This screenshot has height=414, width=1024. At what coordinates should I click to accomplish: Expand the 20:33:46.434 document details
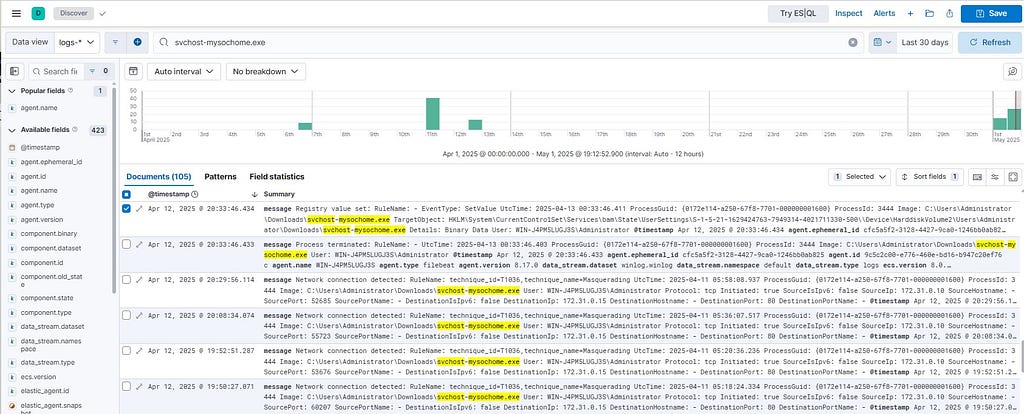(x=139, y=208)
